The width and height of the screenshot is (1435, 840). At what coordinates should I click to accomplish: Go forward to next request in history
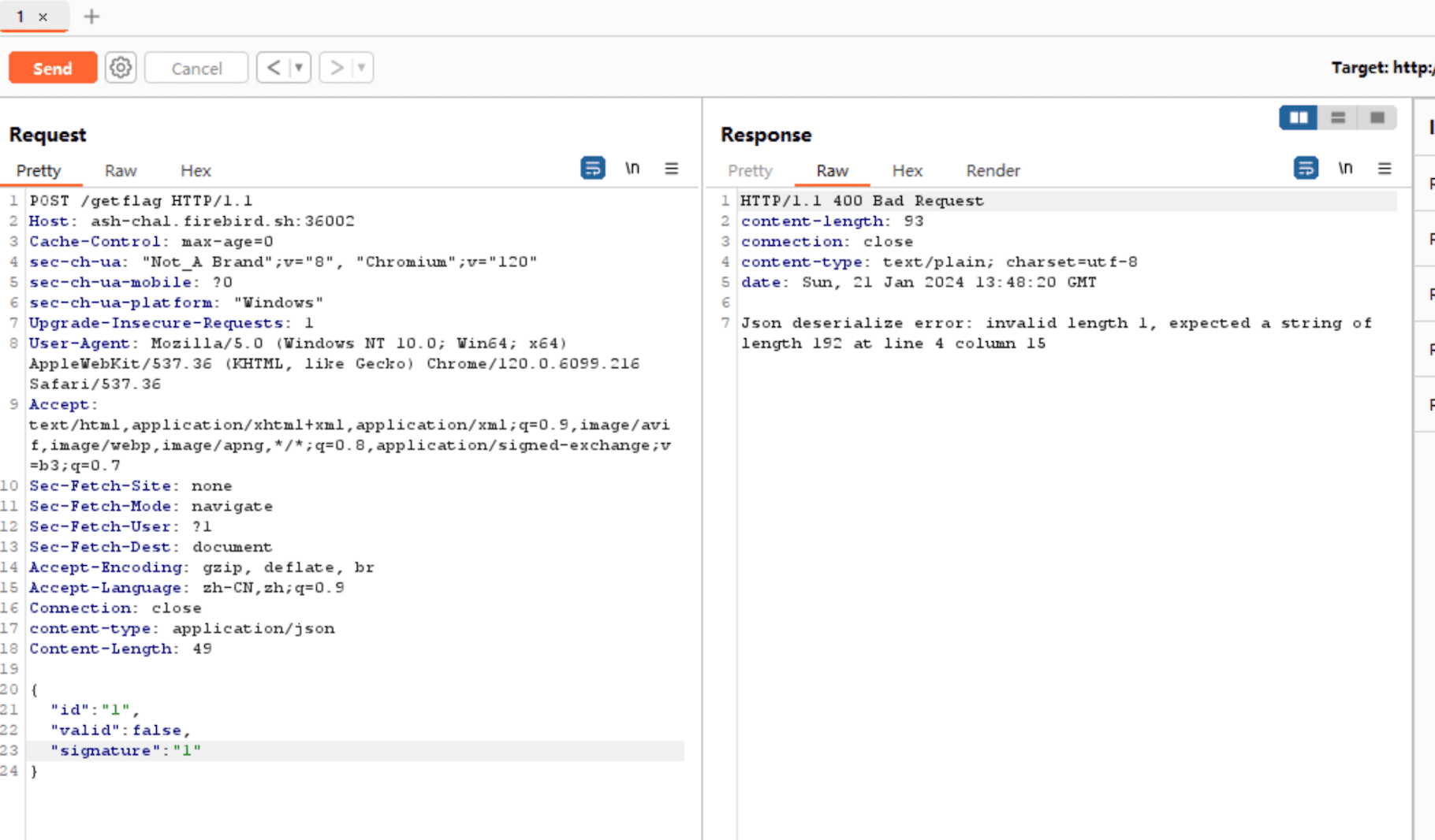(337, 68)
